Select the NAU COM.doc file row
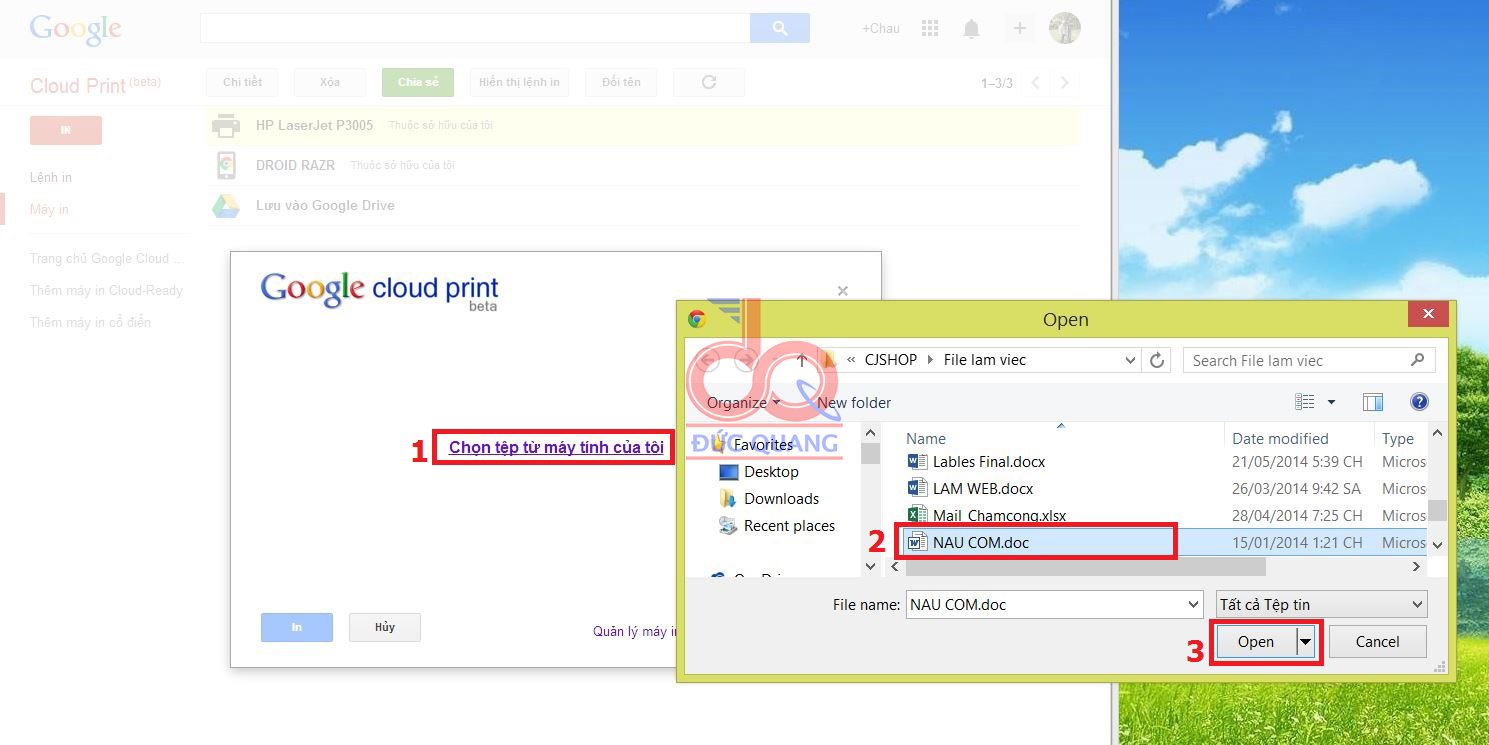The image size is (1489, 745). (x=1164, y=543)
